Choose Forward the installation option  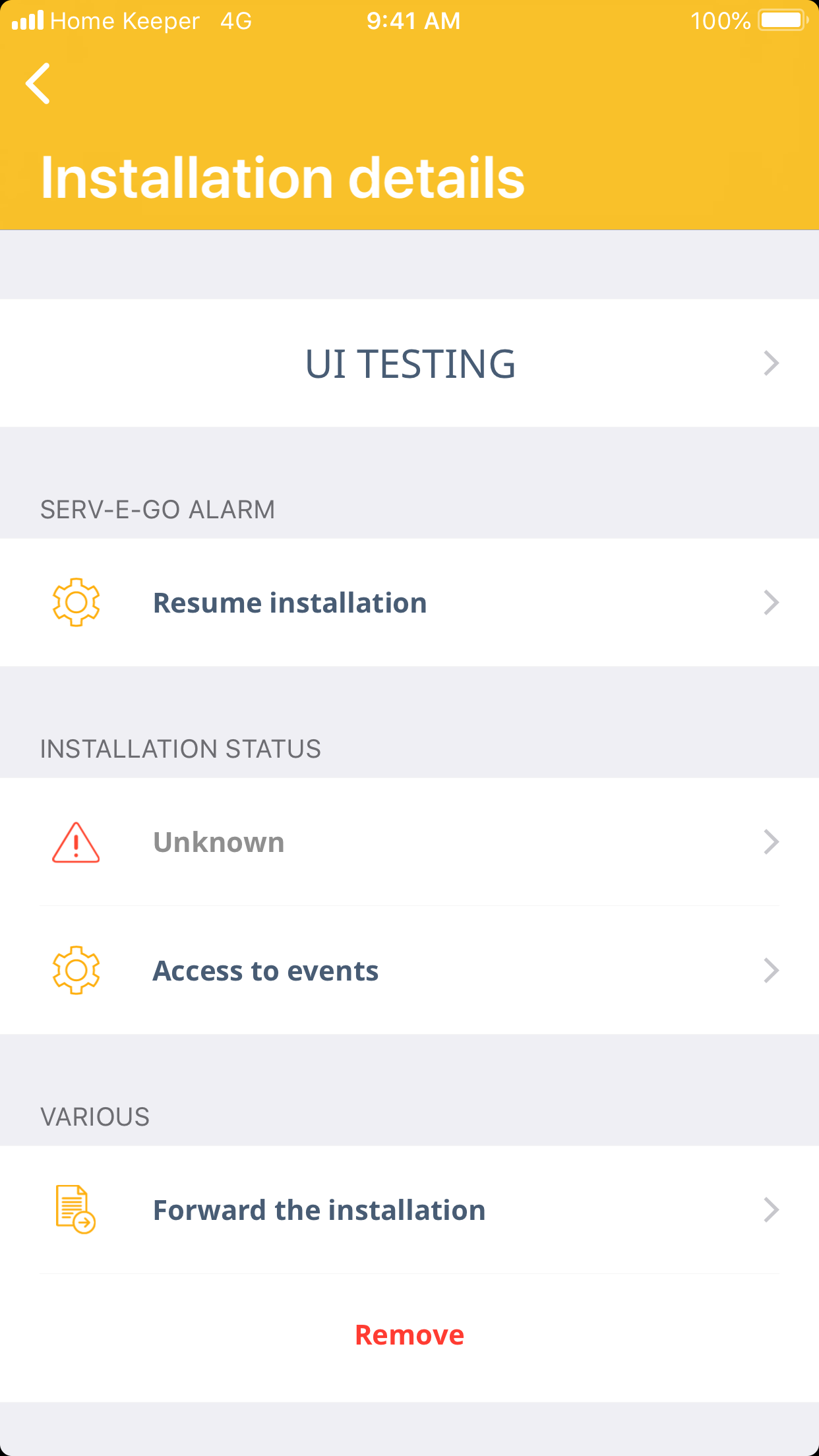(319, 1210)
